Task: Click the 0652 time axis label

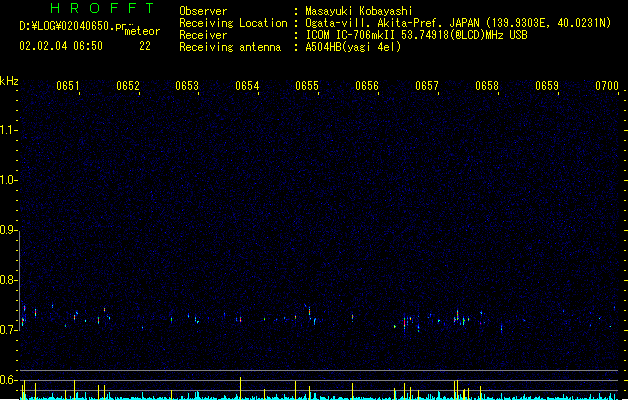Action: coord(128,85)
